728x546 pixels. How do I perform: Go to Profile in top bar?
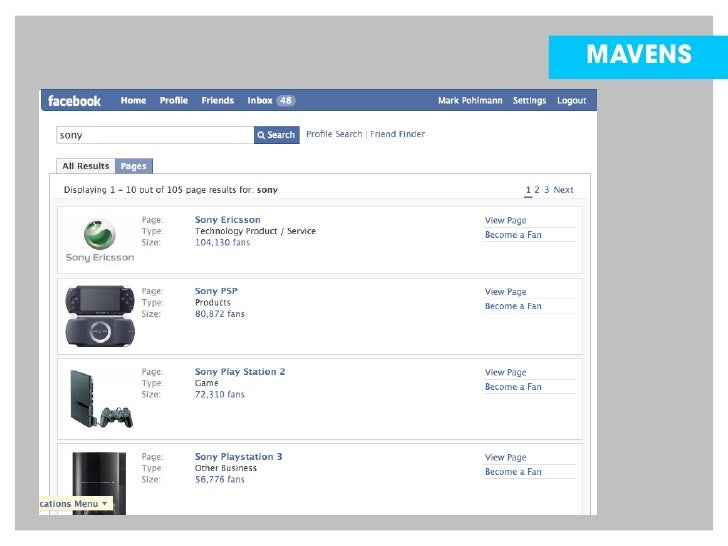(174, 100)
